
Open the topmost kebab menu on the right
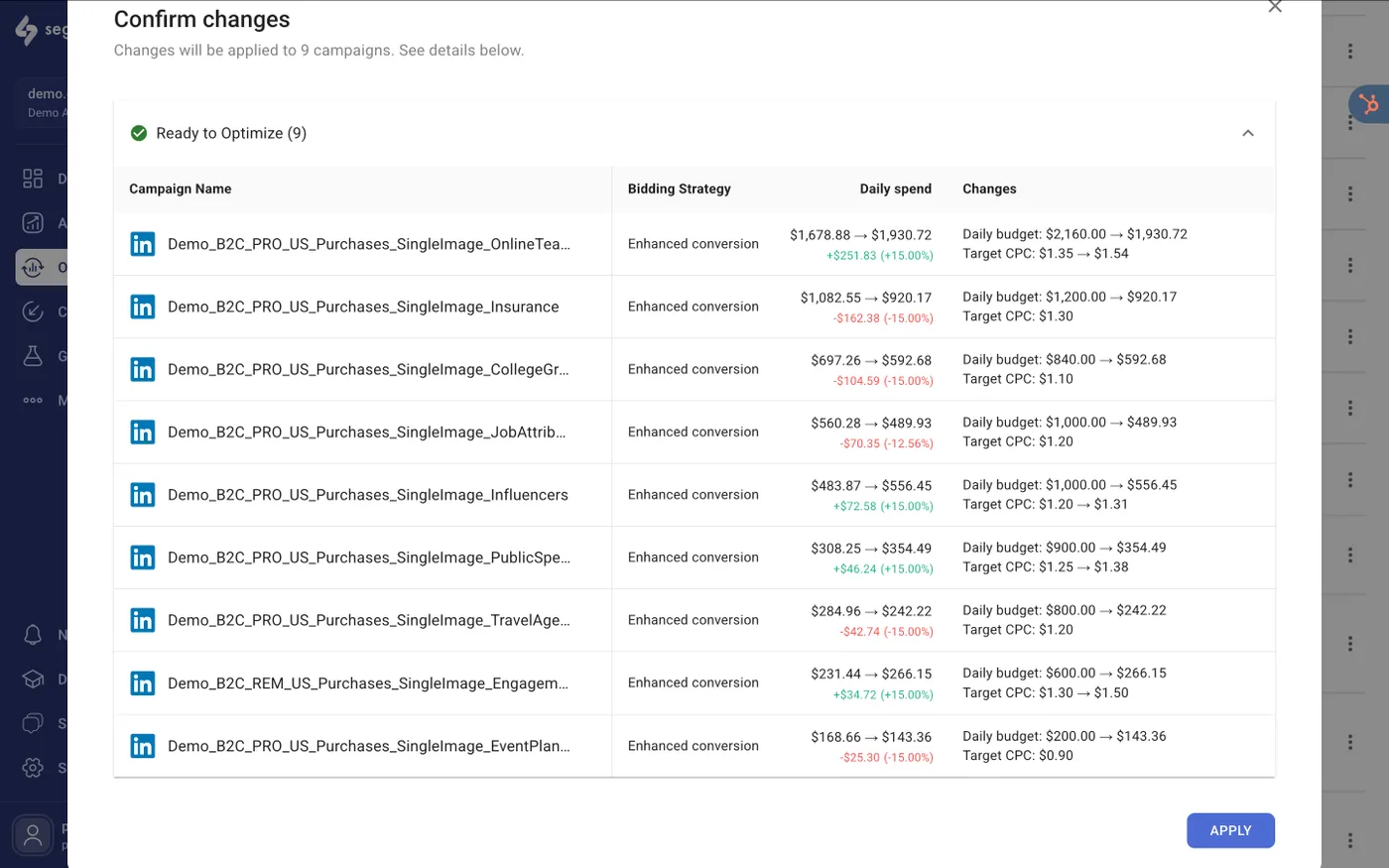tap(1350, 50)
